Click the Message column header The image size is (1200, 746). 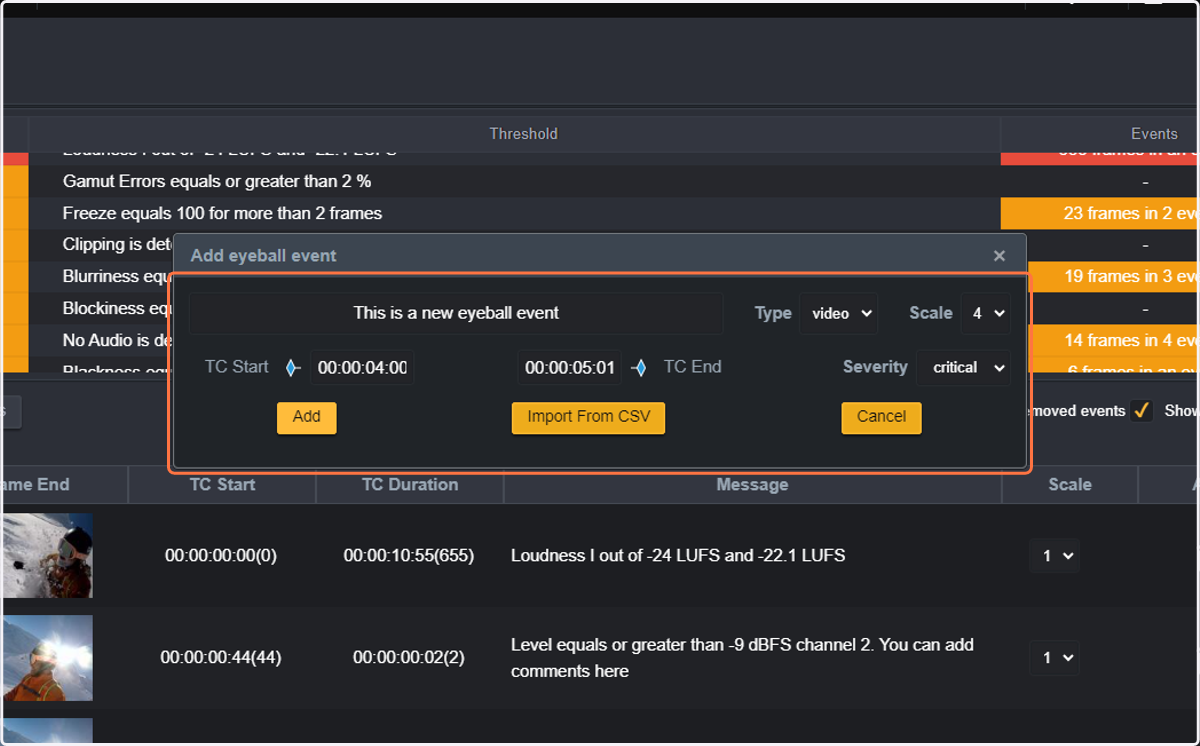pyautogui.click(x=752, y=485)
